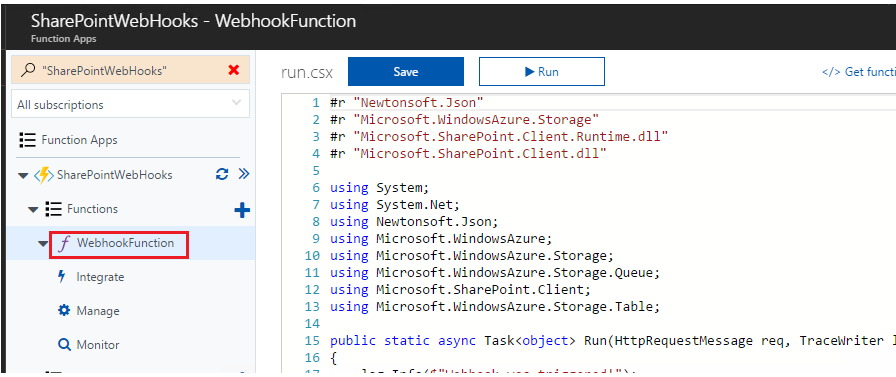
Task: Click the Monitor magnifier icon
Action: pos(64,345)
